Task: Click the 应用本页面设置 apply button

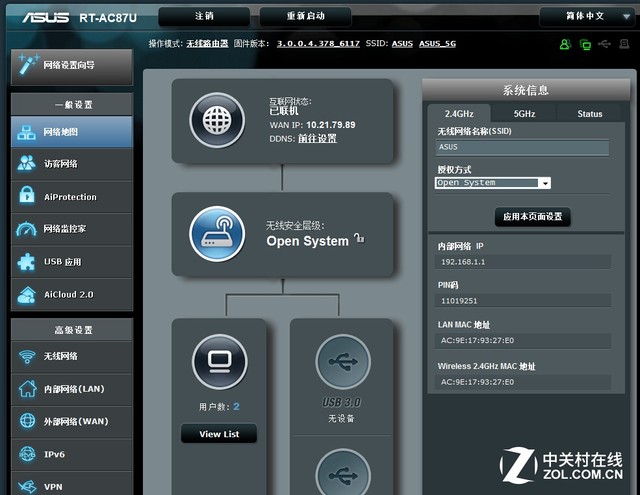Action: pyautogui.click(x=532, y=217)
